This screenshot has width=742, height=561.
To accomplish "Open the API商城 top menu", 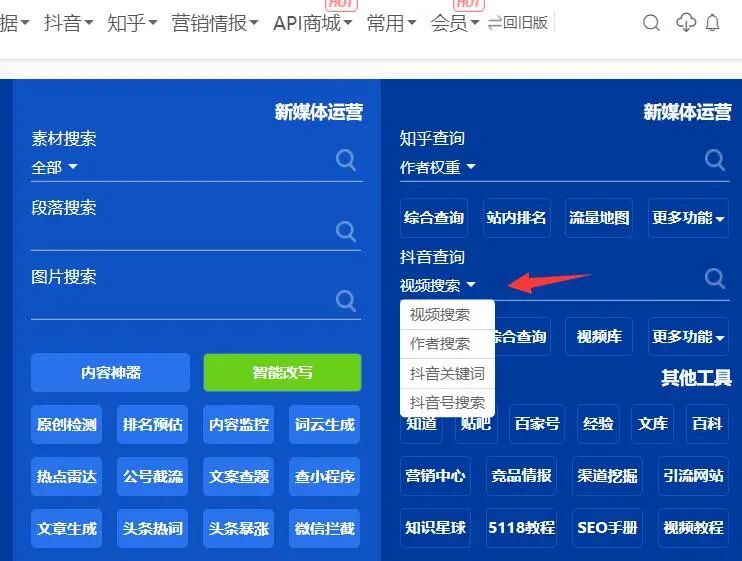I will pyautogui.click(x=313, y=23).
